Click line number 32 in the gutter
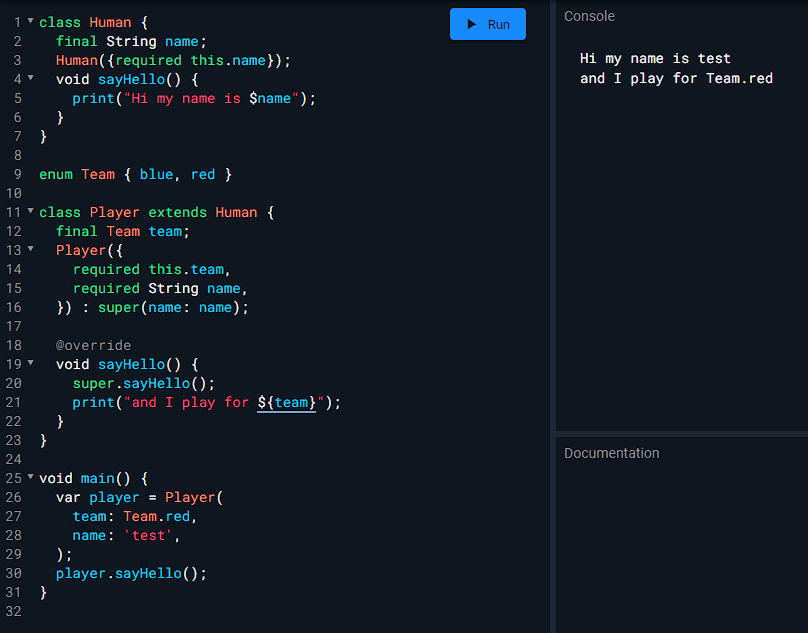Viewport: 808px width, 633px height. (x=13, y=611)
